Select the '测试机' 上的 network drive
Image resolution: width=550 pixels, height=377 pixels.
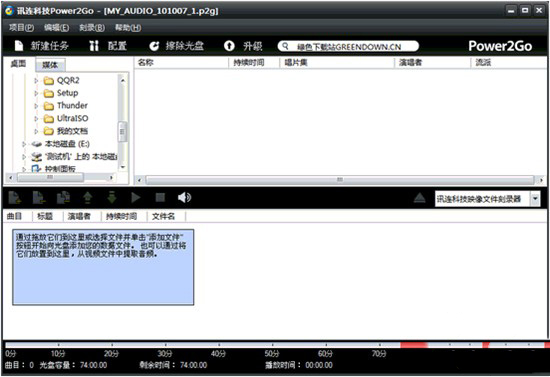[74, 156]
